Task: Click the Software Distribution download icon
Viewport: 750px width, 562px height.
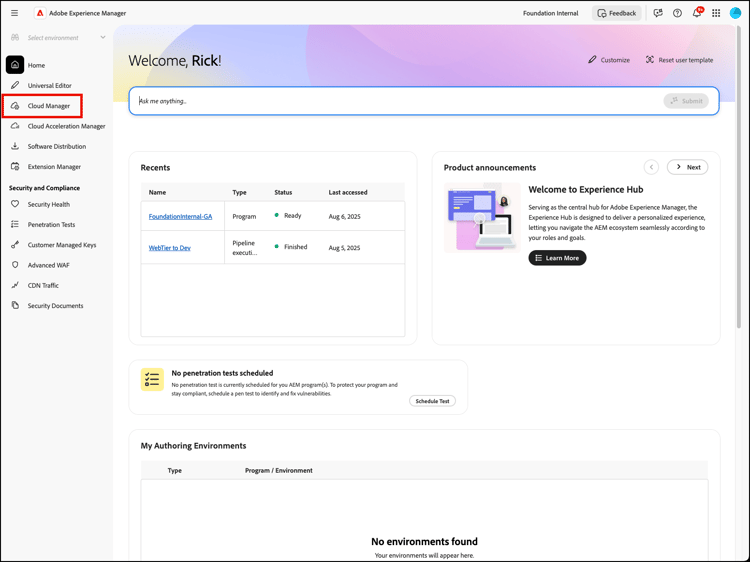Action: 15,146
